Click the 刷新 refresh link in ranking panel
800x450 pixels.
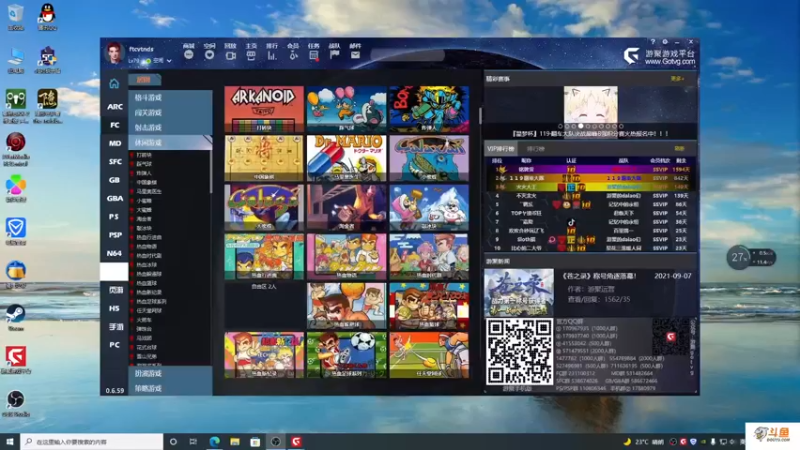pyautogui.click(x=679, y=148)
